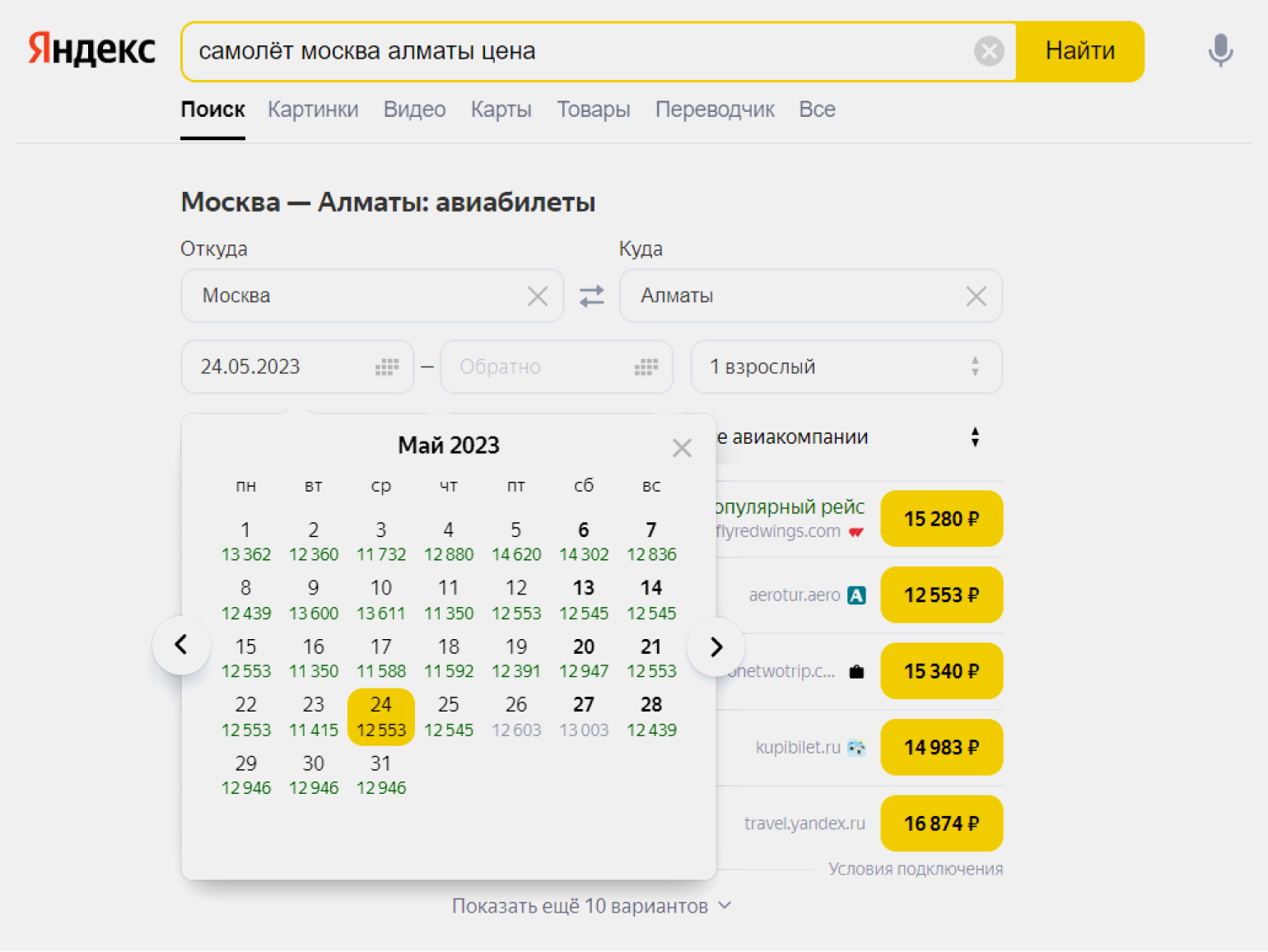Image resolution: width=1268 pixels, height=952 pixels.
Task: Select May 16 in the calendar
Action: click(314, 657)
